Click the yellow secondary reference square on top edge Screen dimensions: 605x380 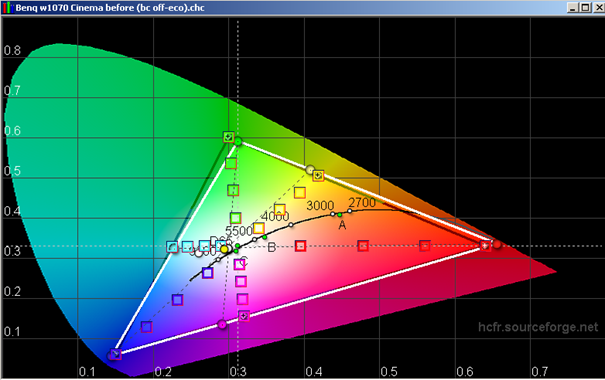(x=318, y=176)
